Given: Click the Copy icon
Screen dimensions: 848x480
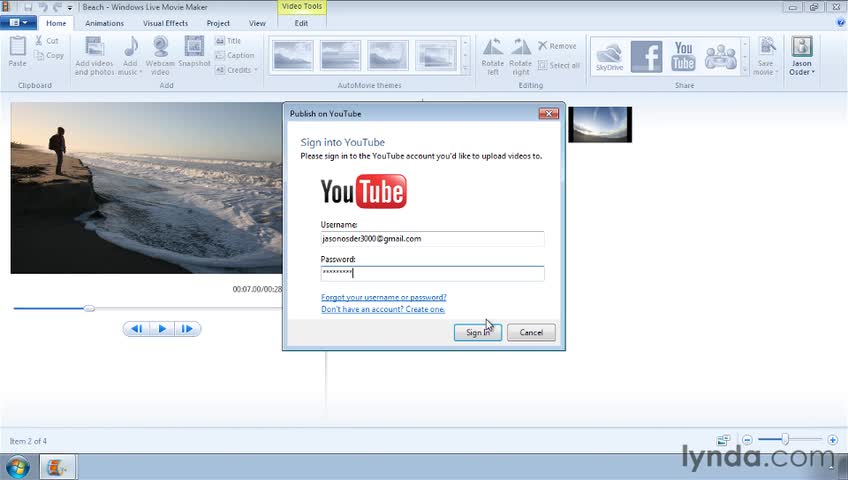Looking at the screenshot, I should tap(39, 55).
